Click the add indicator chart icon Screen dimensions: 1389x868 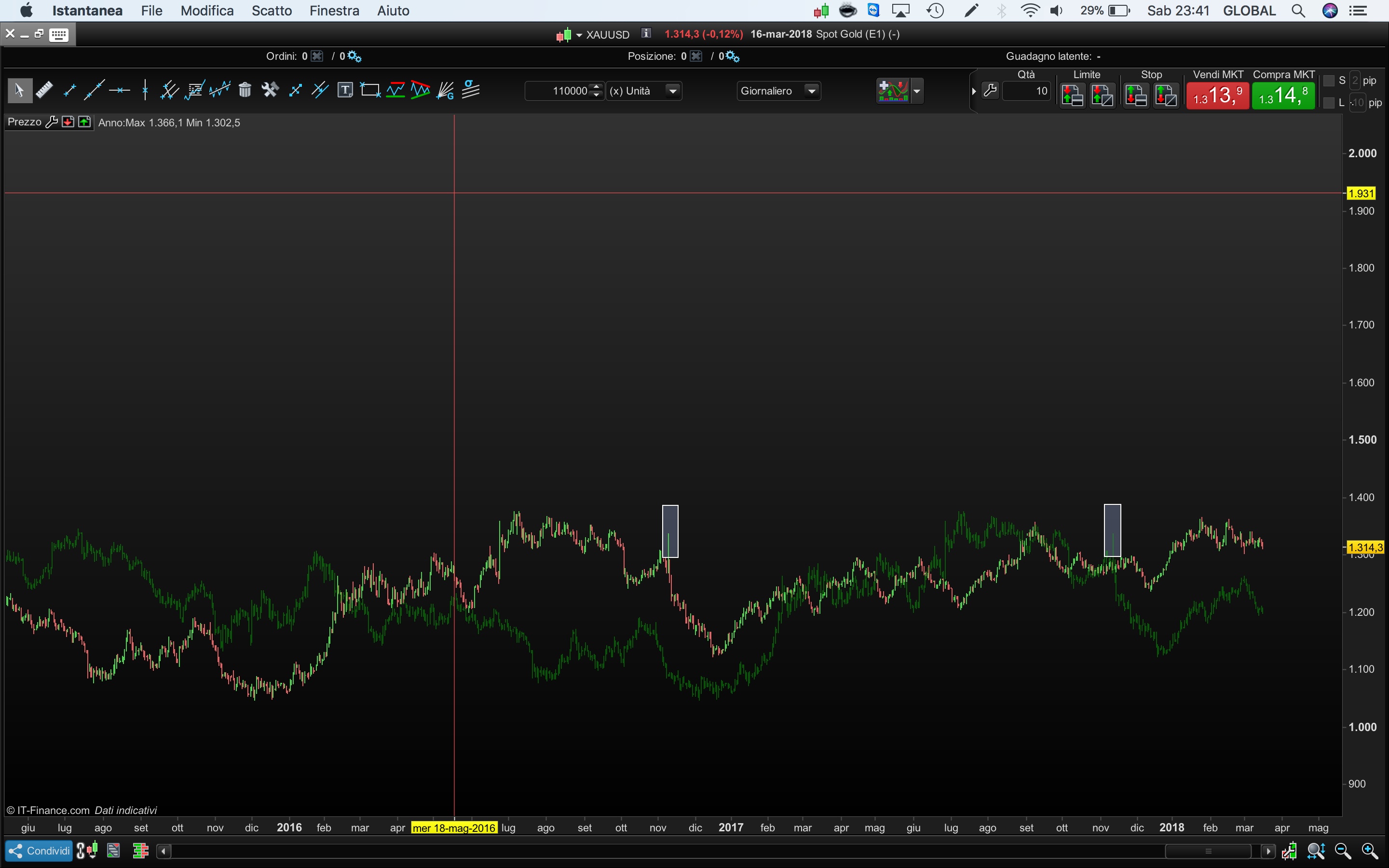(x=893, y=91)
